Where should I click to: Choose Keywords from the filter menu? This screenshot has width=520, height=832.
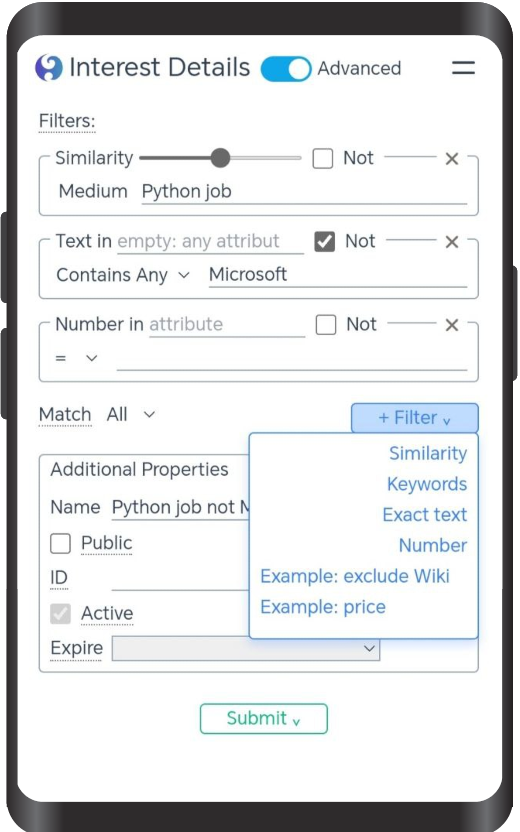point(427,484)
